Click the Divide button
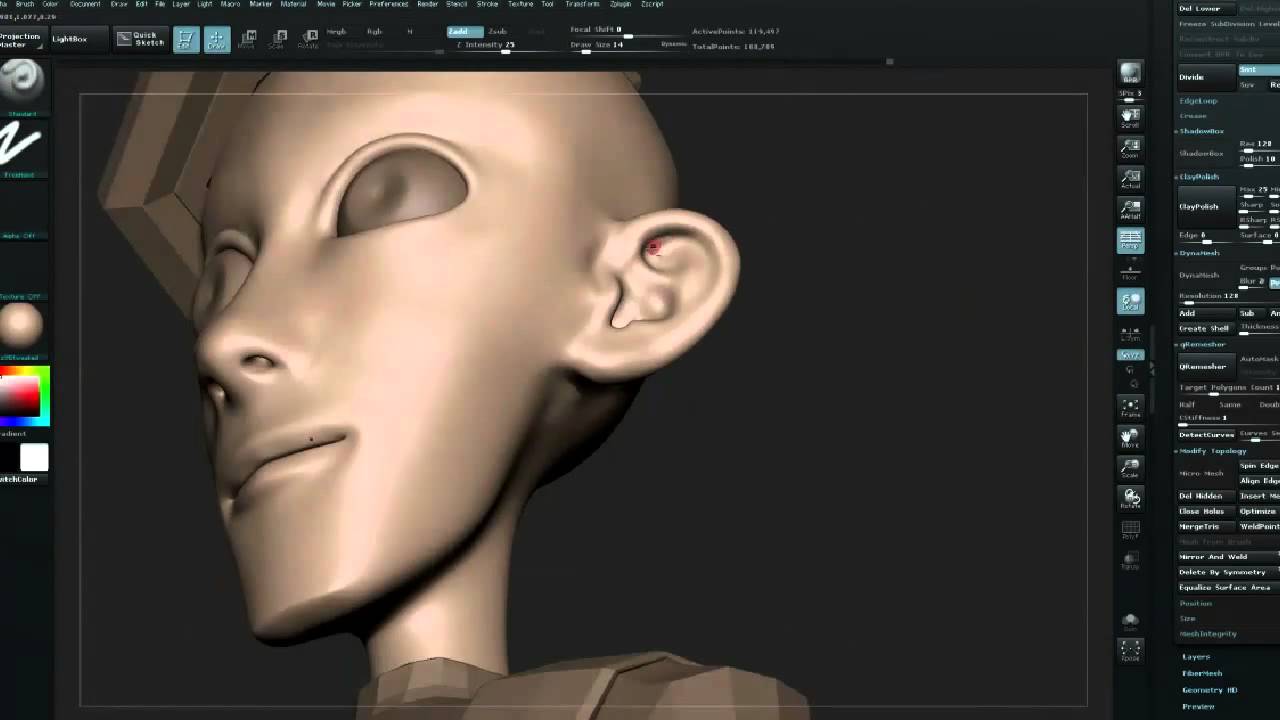 pyautogui.click(x=1206, y=77)
